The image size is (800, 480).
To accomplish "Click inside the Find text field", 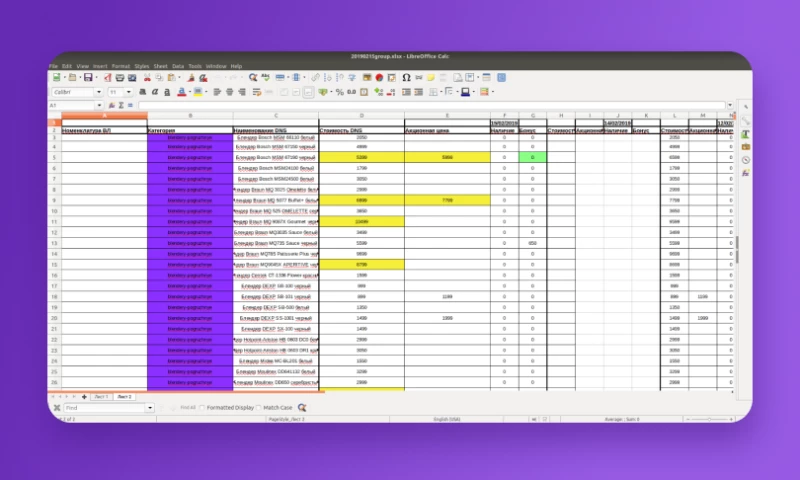I will click(x=105, y=408).
